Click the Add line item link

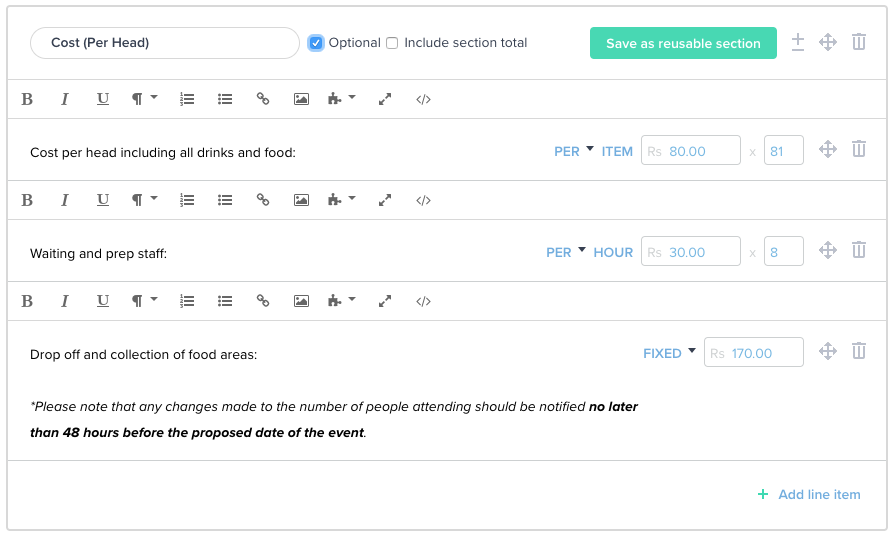[x=809, y=494]
